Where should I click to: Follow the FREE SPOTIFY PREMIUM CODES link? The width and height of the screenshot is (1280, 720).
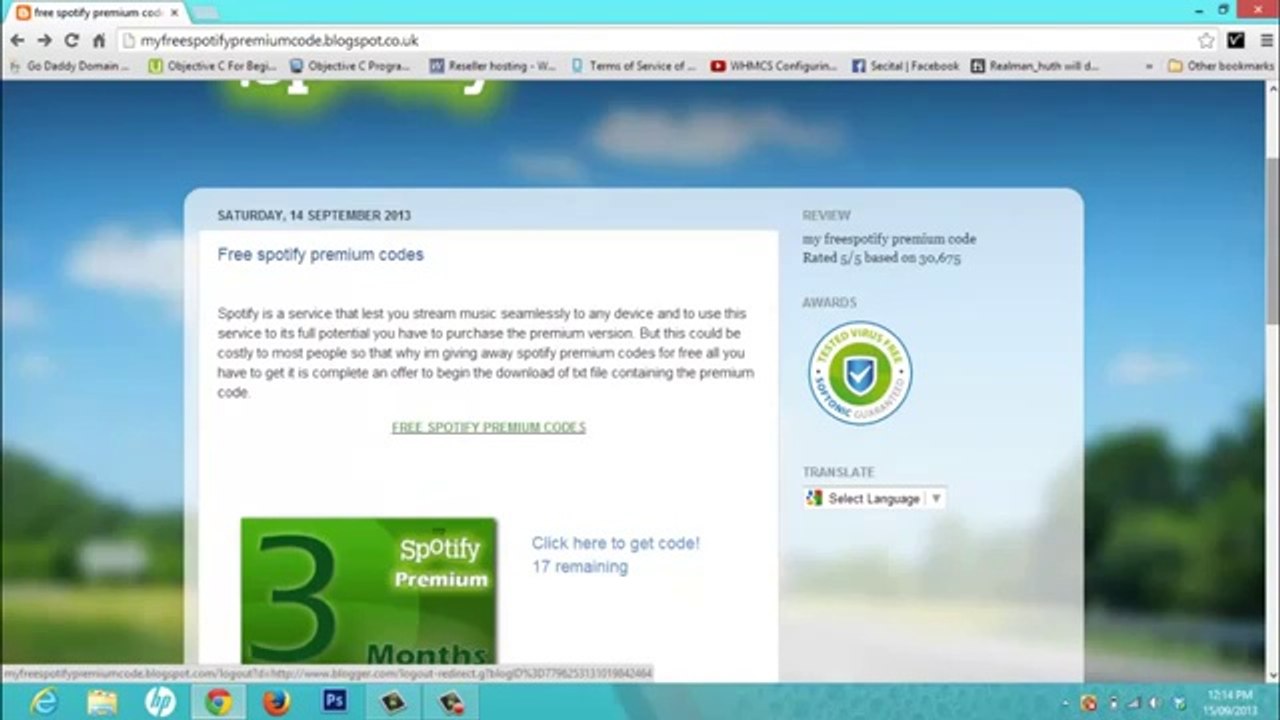pos(488,427)
